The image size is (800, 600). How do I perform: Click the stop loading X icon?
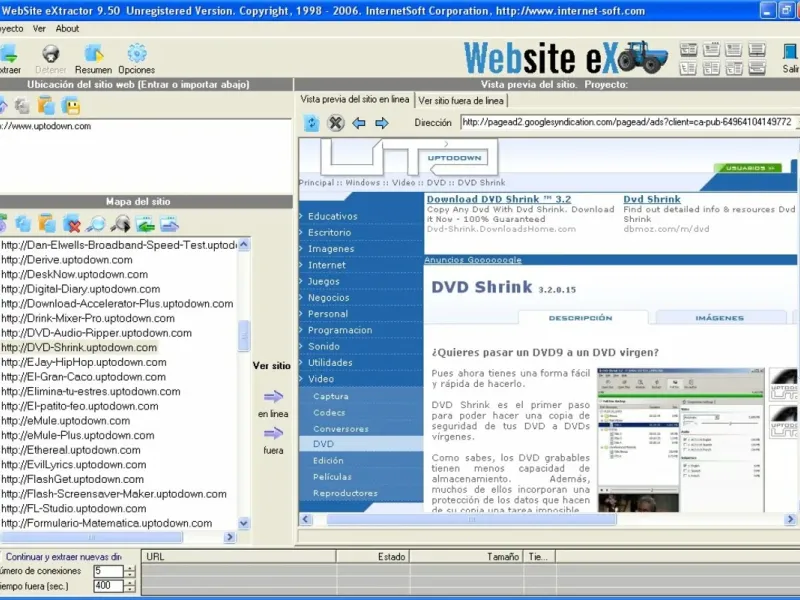(x=335, y=123)
